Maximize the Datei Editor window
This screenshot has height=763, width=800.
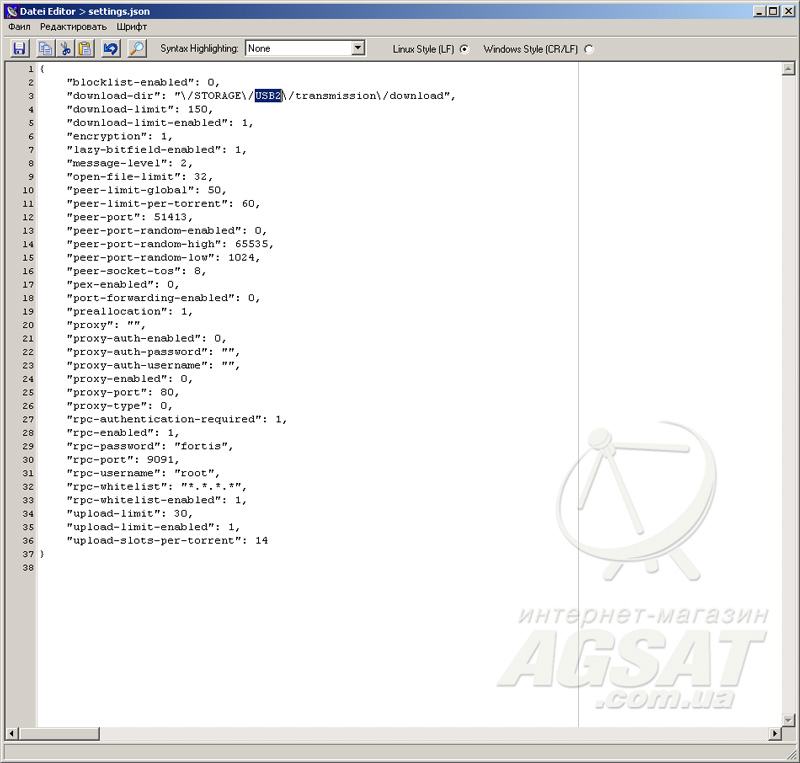coord(773,11)
